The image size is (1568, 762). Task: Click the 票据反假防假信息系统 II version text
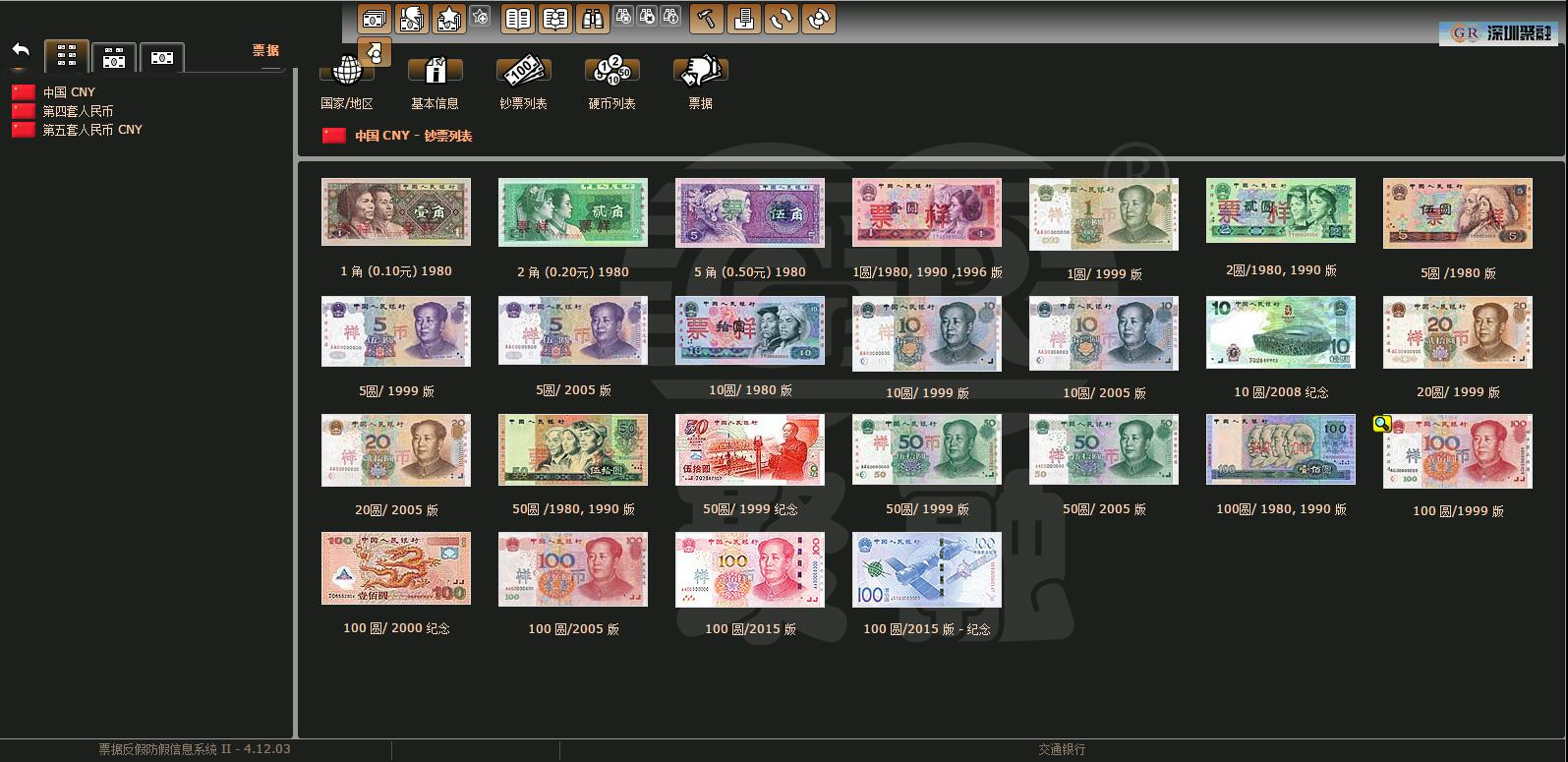(195, 749)
